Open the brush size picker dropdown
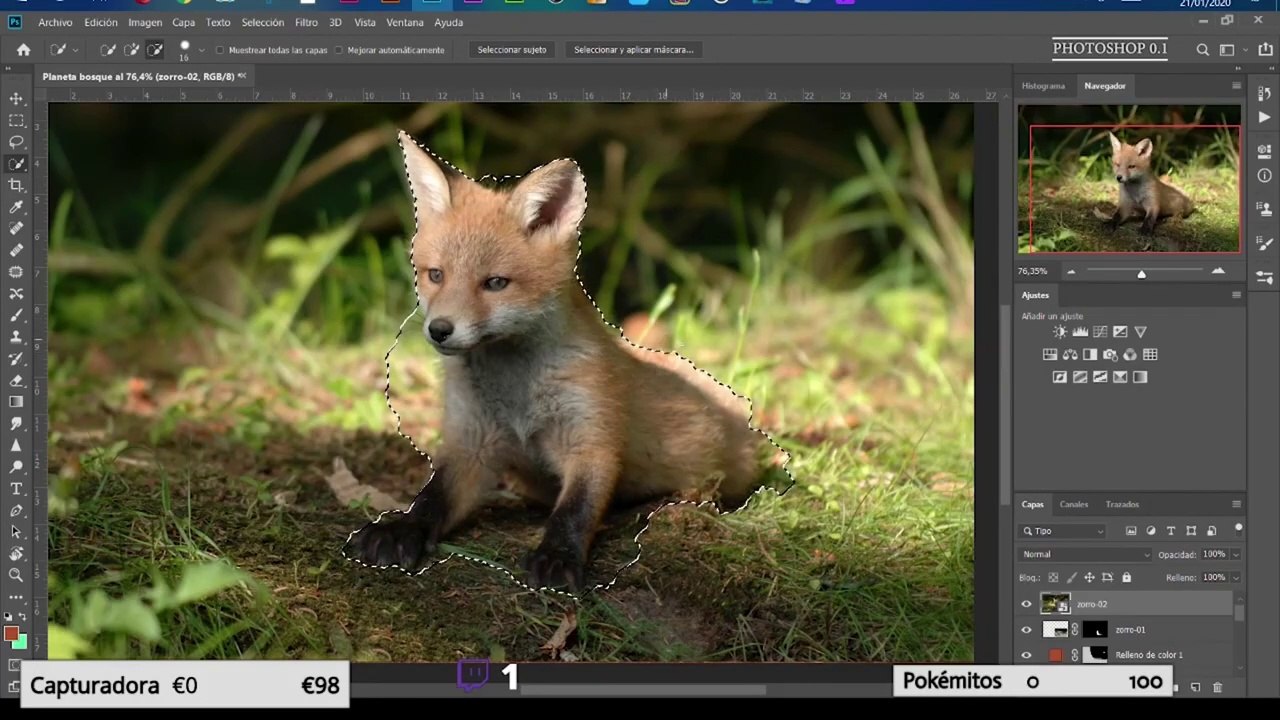Viewport: 1280px width, 720px height. [202, 50]
